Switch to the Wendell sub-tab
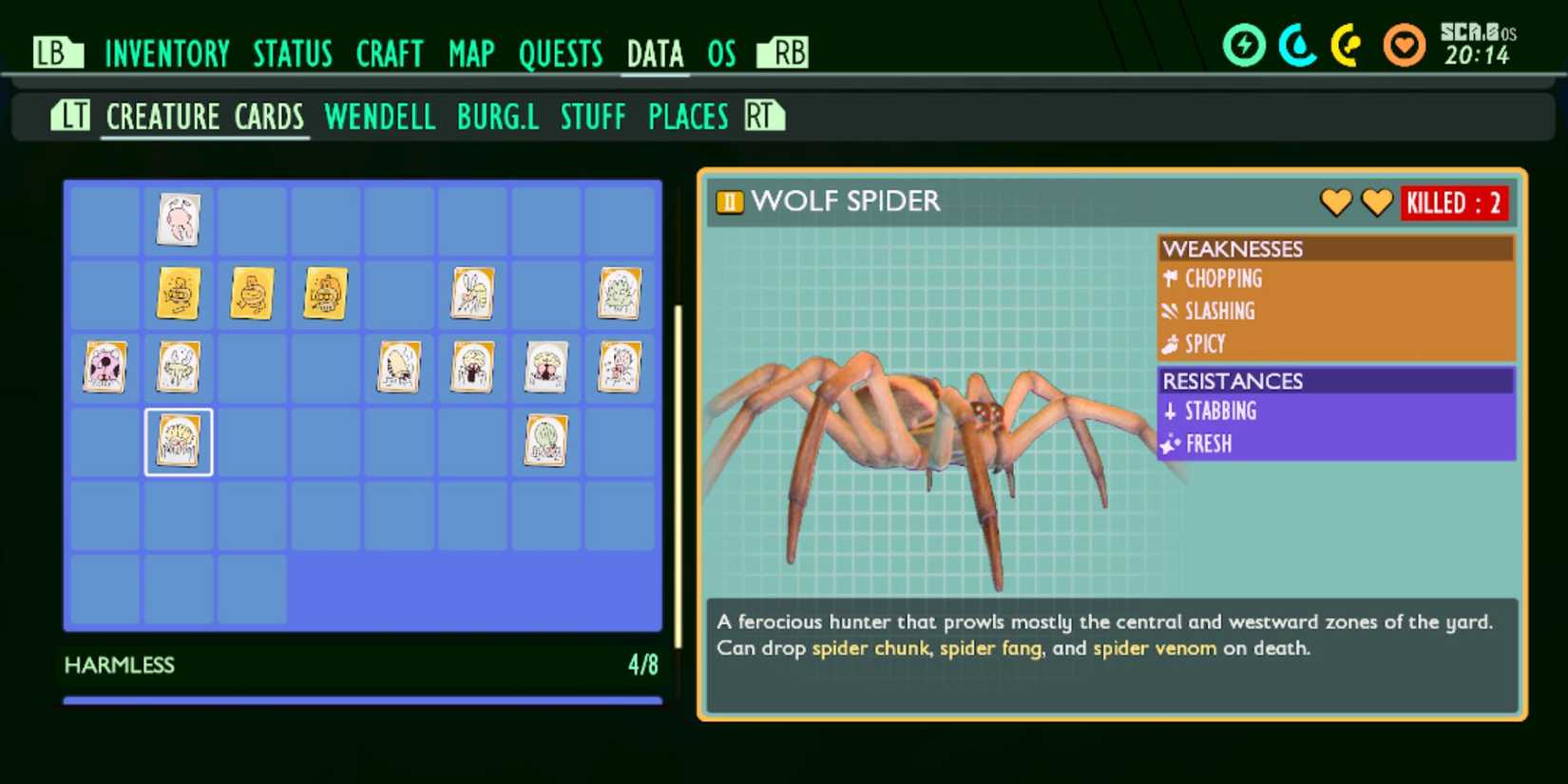This screenshot has width=1568, height=784. (x=379, y=117)
